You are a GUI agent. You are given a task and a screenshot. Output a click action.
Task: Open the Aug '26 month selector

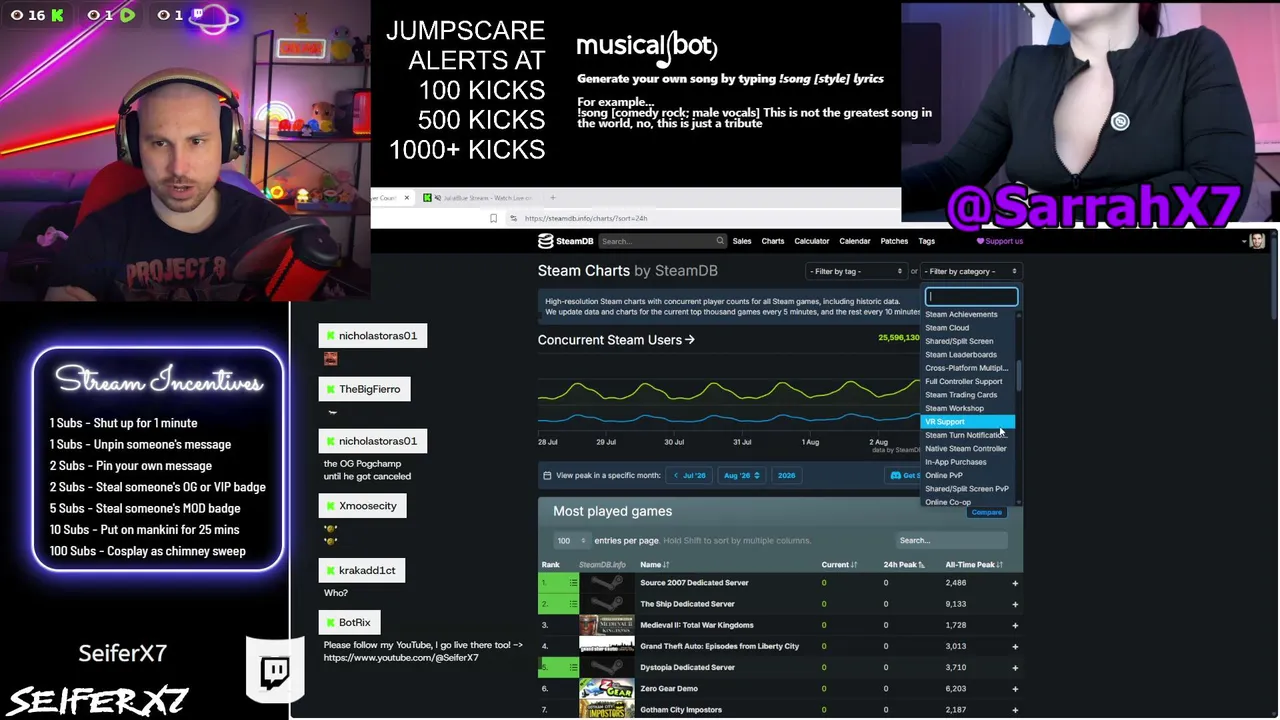point(742,475)
